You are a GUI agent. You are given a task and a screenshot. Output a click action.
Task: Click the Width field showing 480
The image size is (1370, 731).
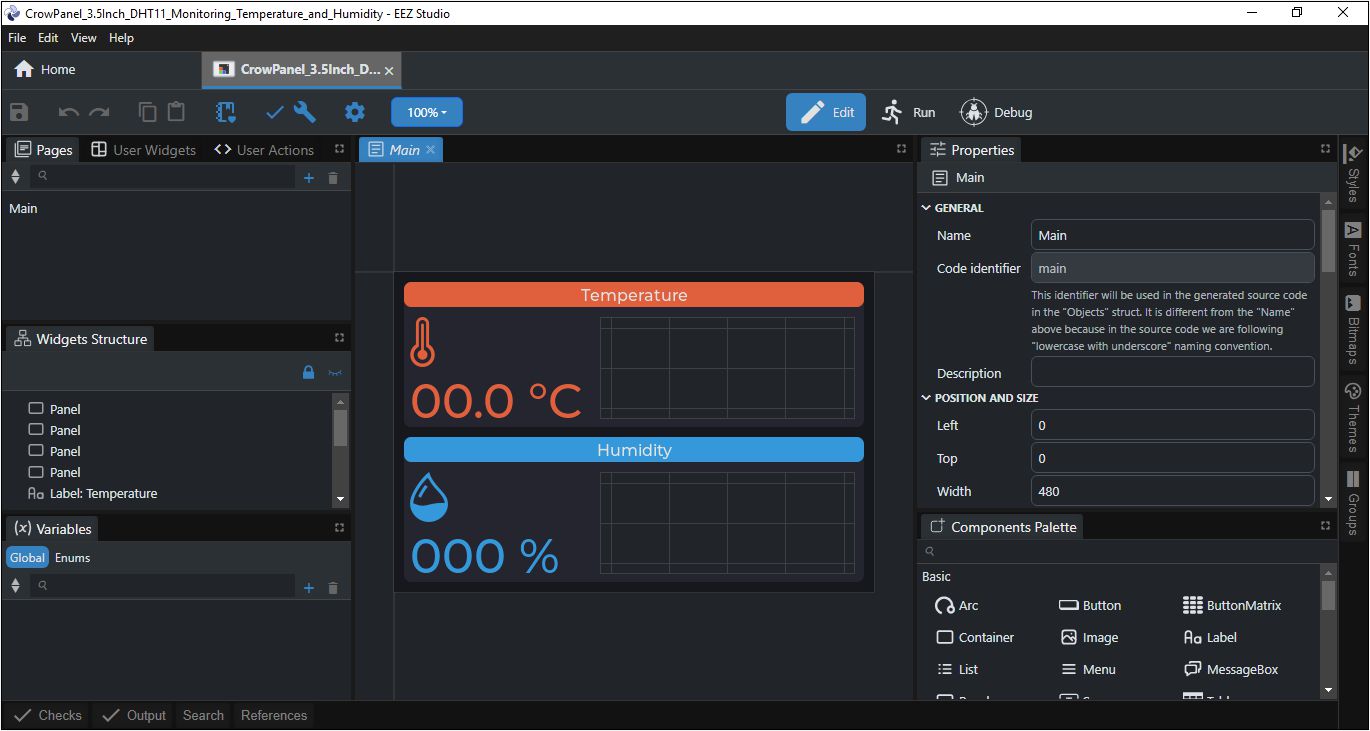pos(1172,491)
